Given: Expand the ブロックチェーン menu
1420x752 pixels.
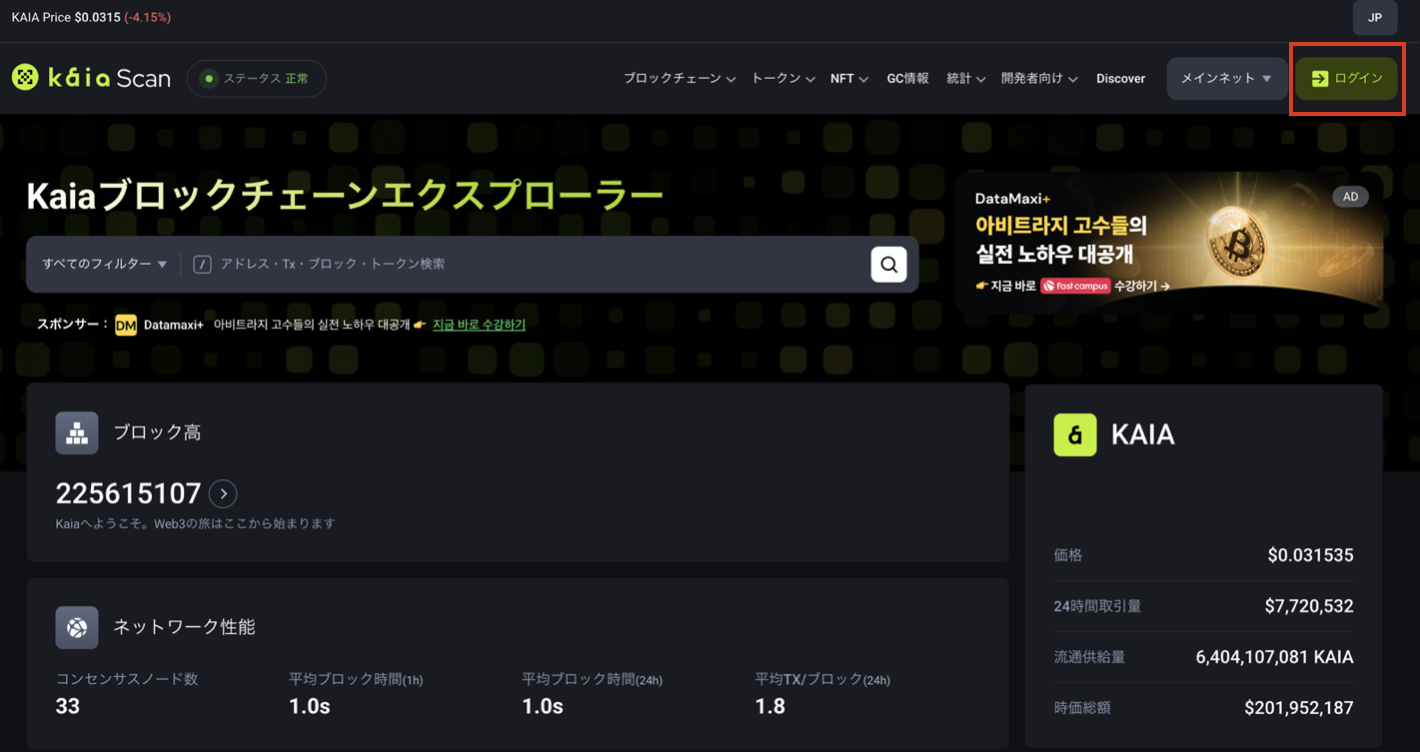Looking at the screenshot, I should click(680, 78).
